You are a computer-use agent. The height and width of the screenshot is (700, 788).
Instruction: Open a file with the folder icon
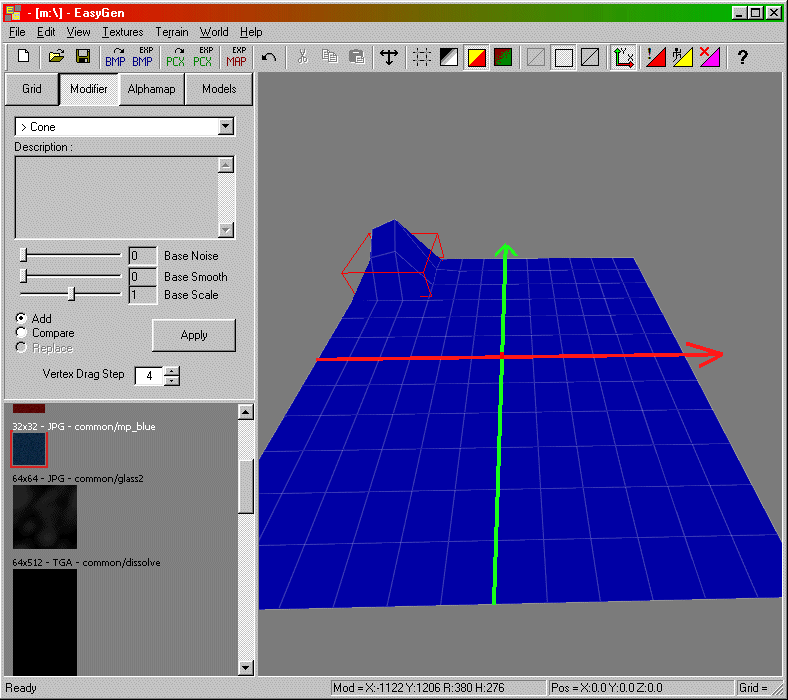pyautogui.click(x=57, y=57)
